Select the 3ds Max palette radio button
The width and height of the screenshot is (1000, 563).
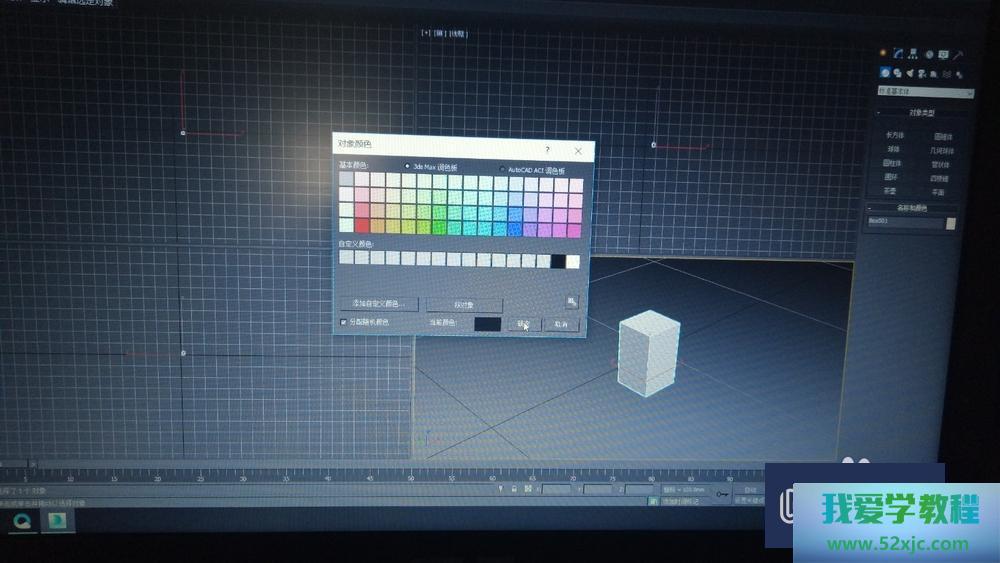click(407, 167)
